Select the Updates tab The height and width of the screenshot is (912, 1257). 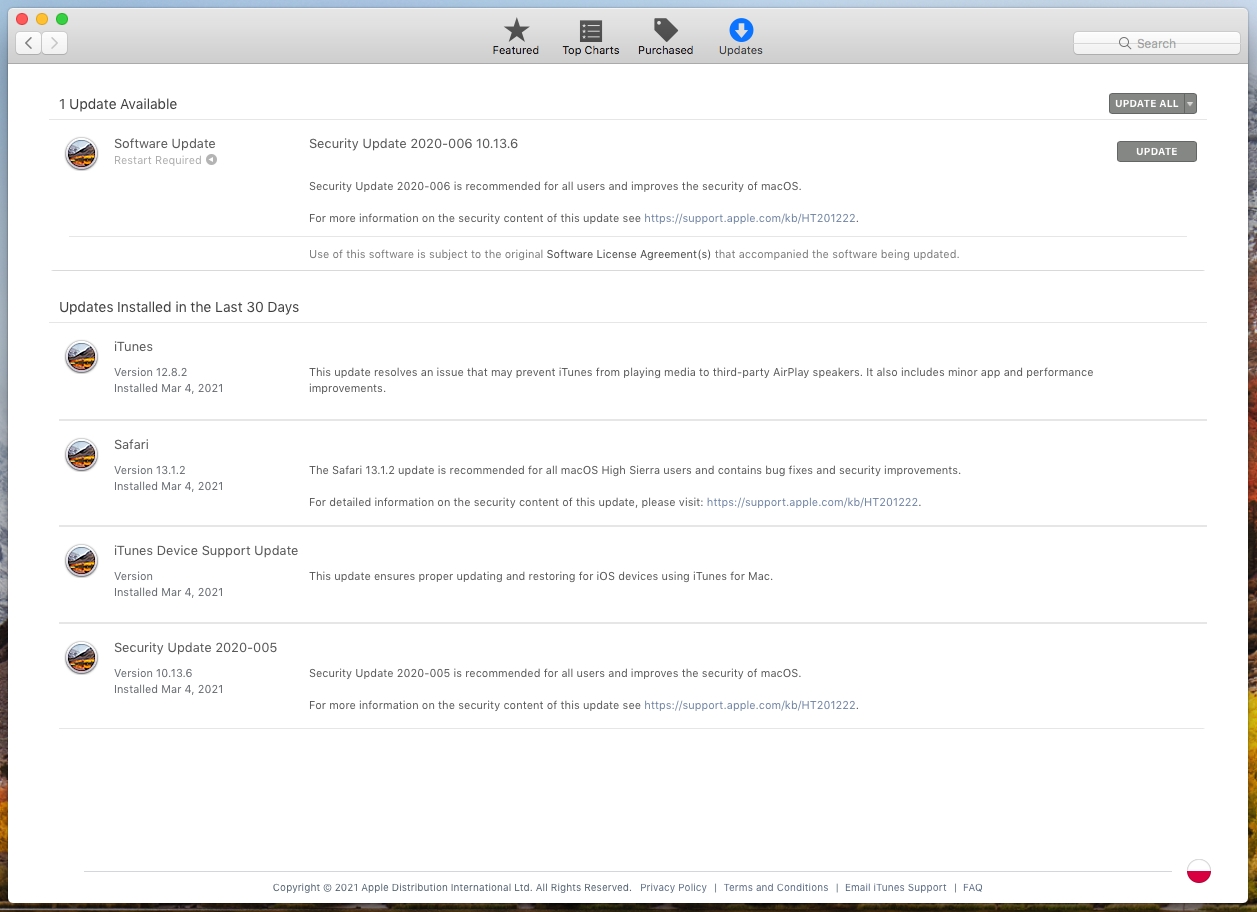point(741,37)
